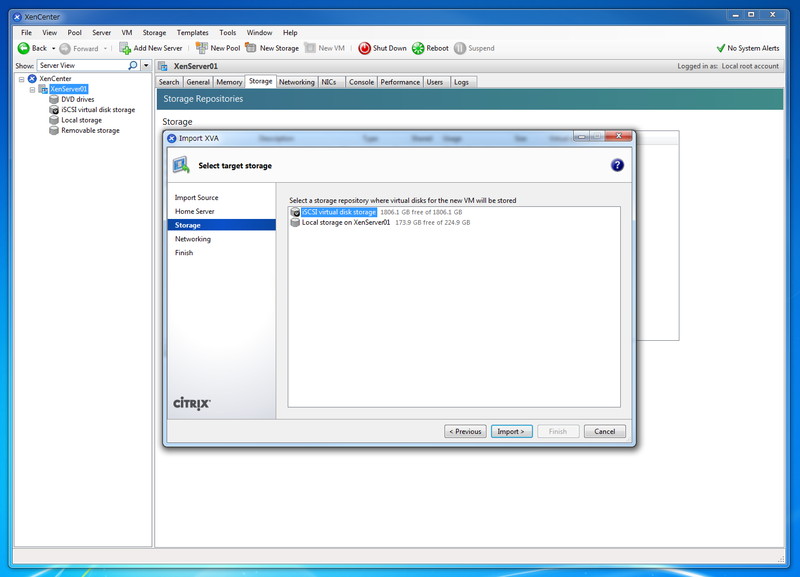Click the Previous button in wizard
The height and width of the screenshot is (577, 800).
465,432
